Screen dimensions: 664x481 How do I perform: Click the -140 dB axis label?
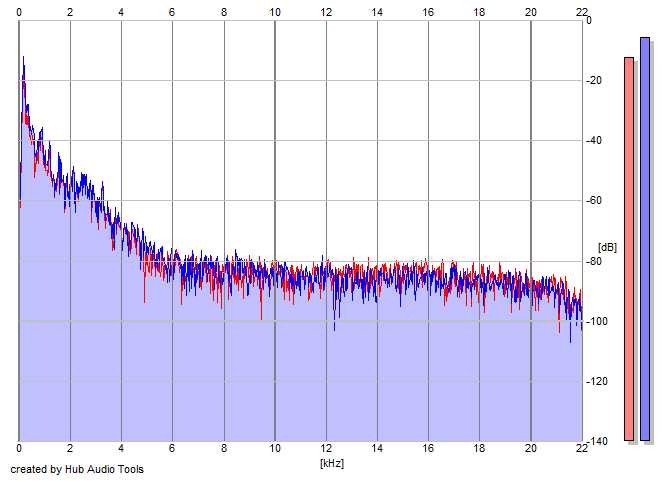tap(596, 441)
